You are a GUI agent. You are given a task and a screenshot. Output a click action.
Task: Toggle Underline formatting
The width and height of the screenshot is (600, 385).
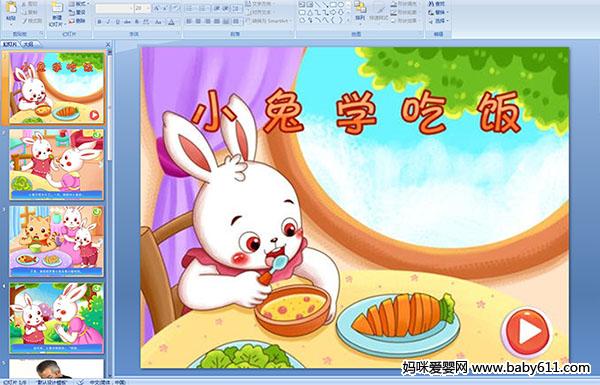pyautogui.click(x=117, y=22)
